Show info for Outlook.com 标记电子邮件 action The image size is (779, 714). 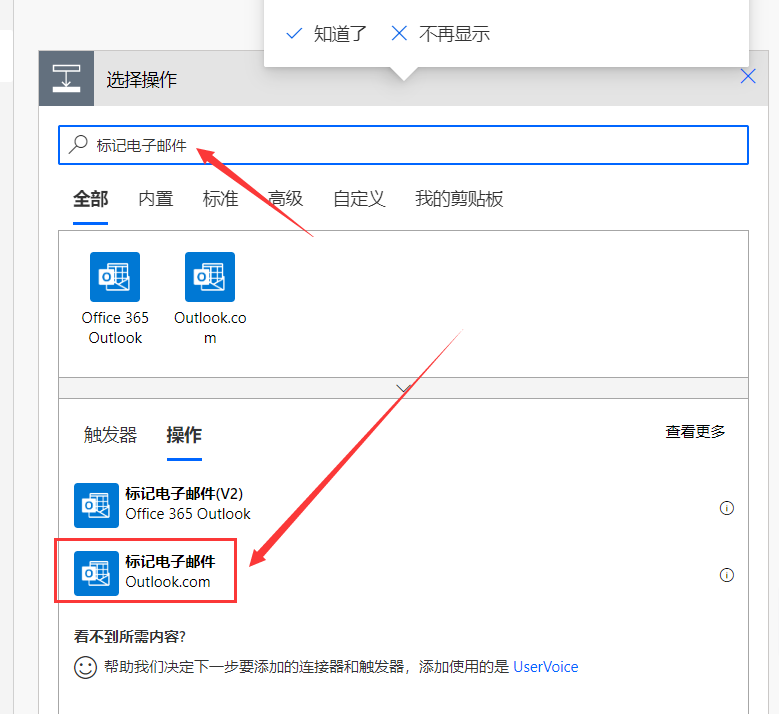(x=726, y=575)
